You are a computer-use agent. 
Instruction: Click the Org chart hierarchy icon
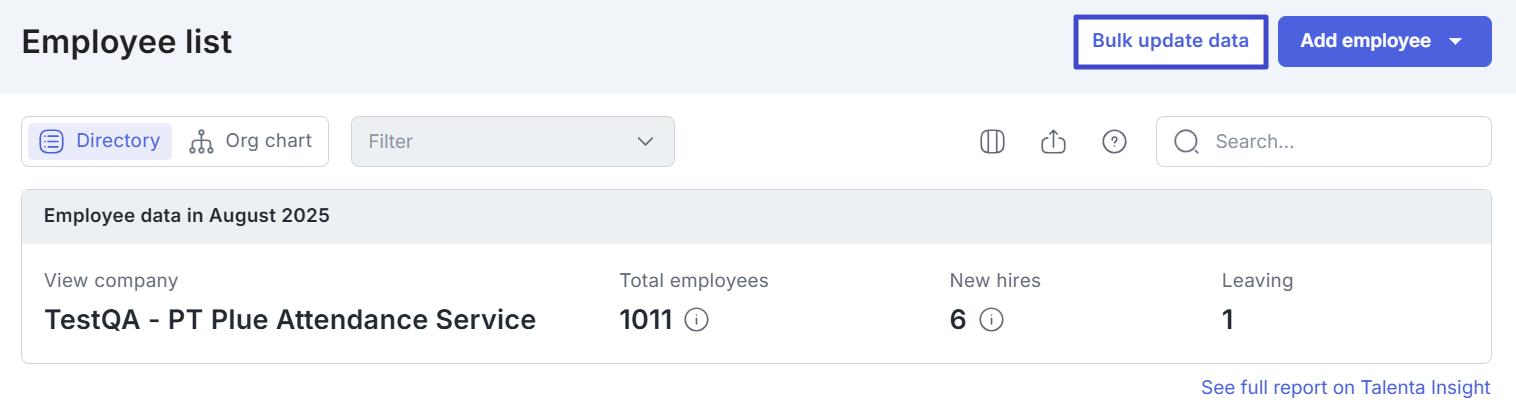pos(201,142)
